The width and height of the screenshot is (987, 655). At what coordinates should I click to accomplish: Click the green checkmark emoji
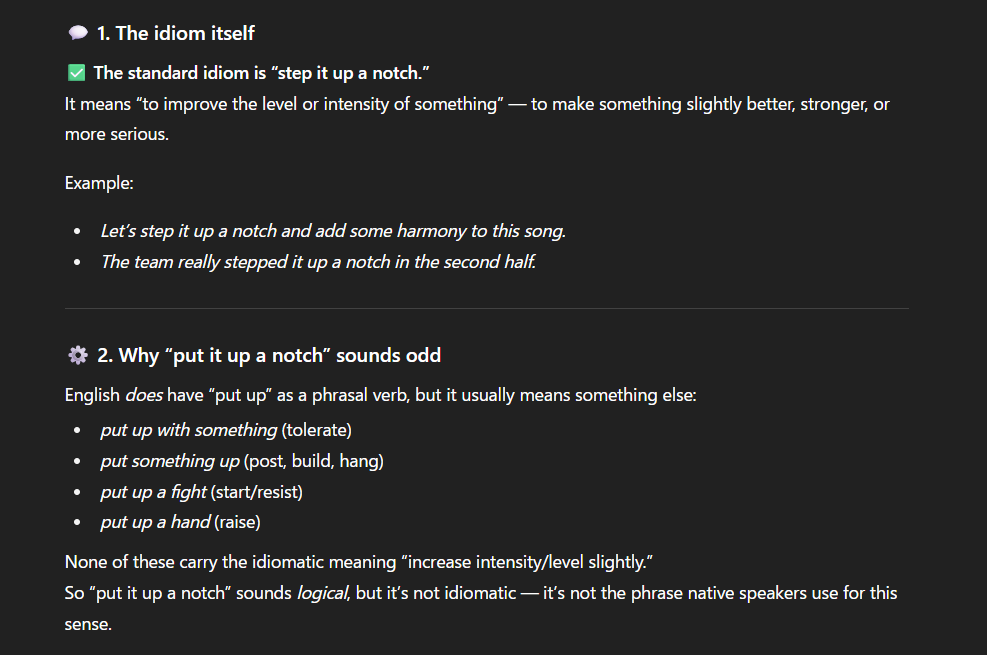76,73
